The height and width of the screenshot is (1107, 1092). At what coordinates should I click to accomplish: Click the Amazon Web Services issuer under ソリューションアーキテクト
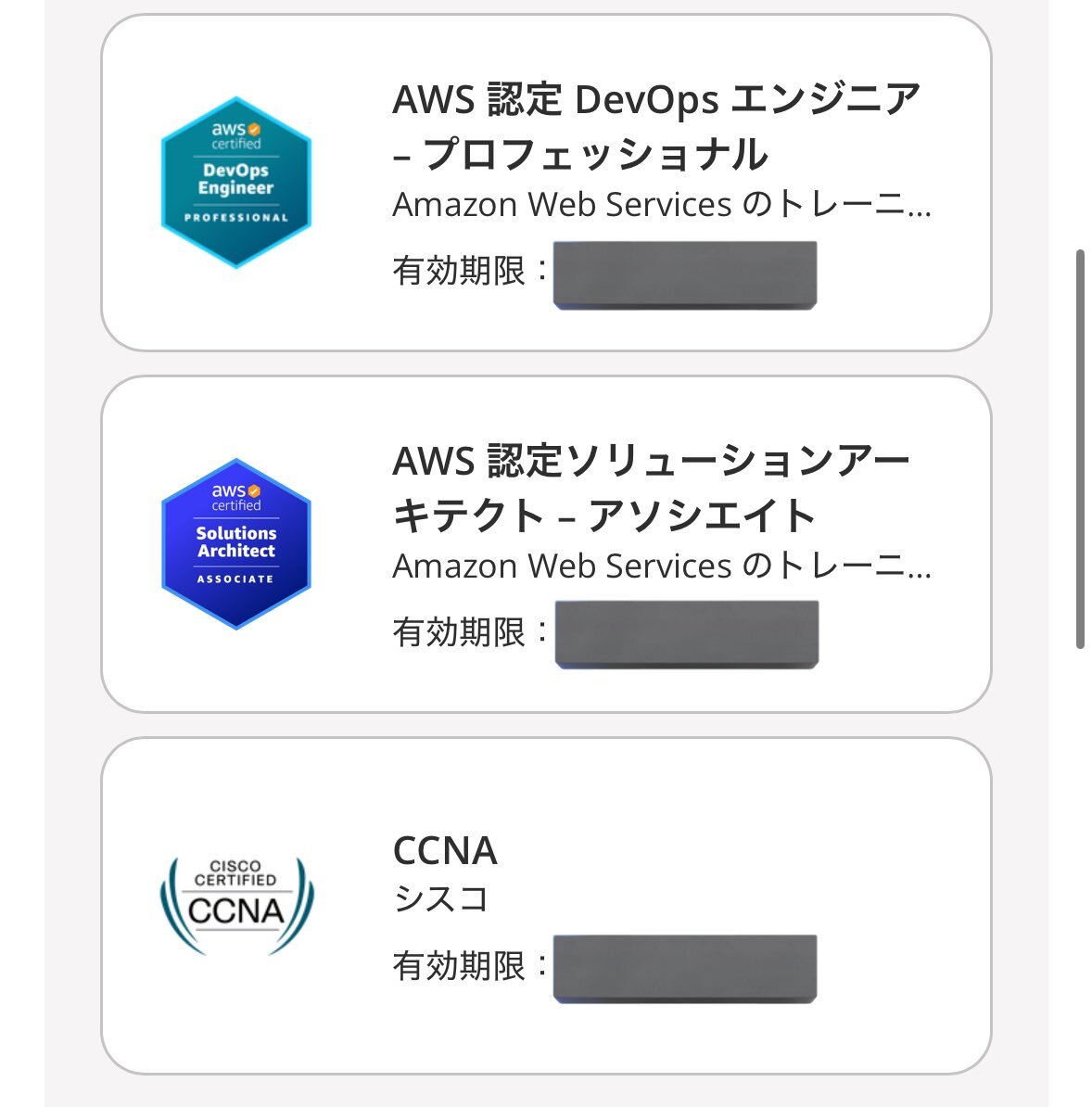(662, 566)
